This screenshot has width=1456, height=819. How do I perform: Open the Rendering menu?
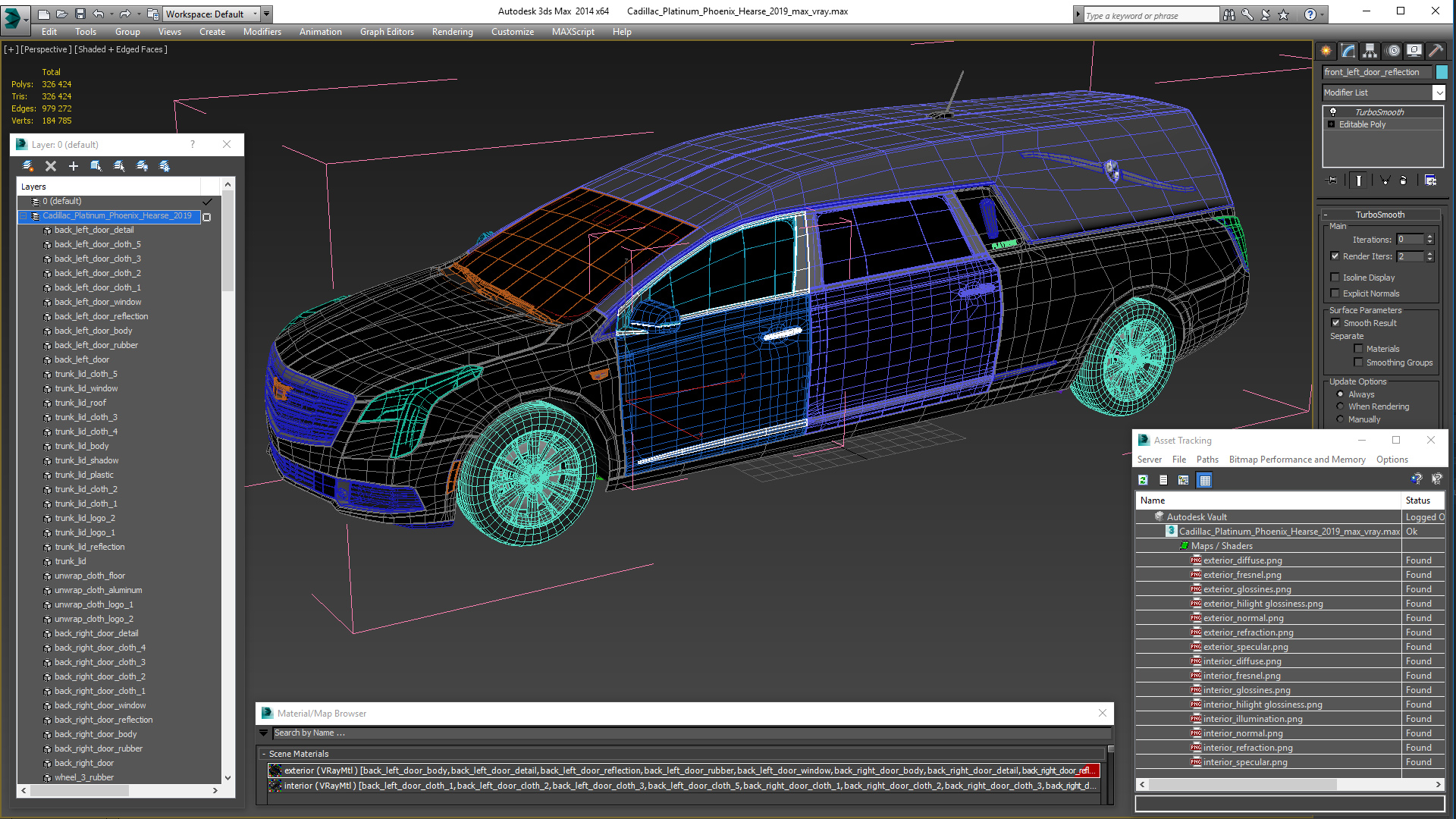(x=453, y=32)
